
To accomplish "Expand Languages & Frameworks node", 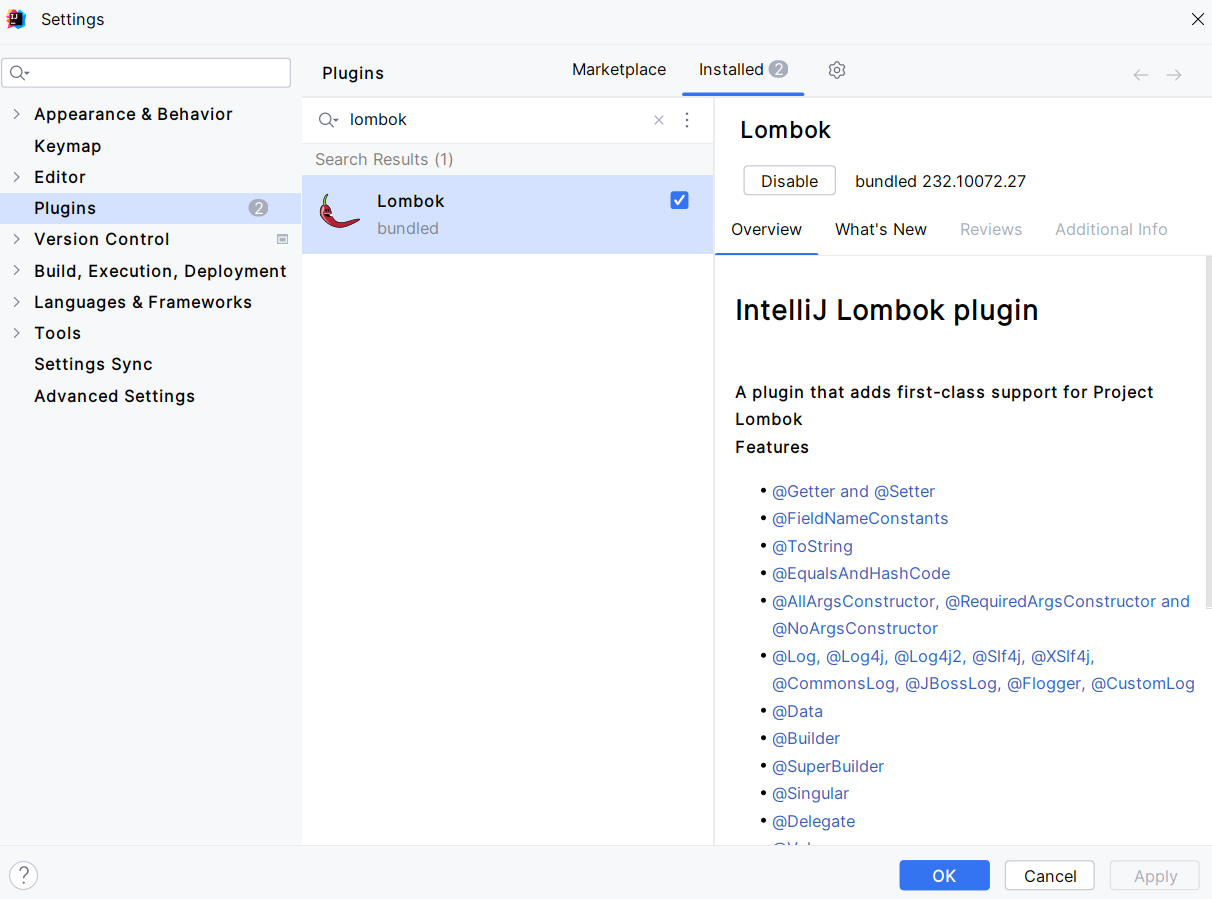I will coord(16,302).
